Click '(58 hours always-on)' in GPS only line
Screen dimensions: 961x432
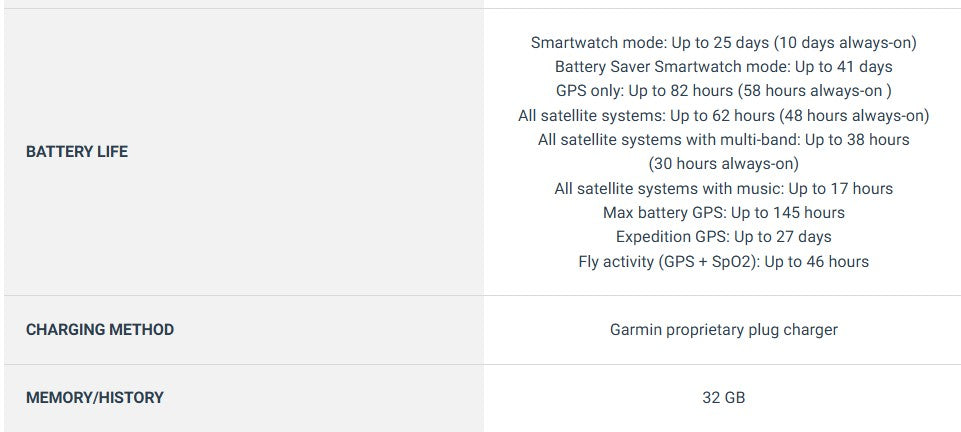pyautogui.click(x=820, y=91)
